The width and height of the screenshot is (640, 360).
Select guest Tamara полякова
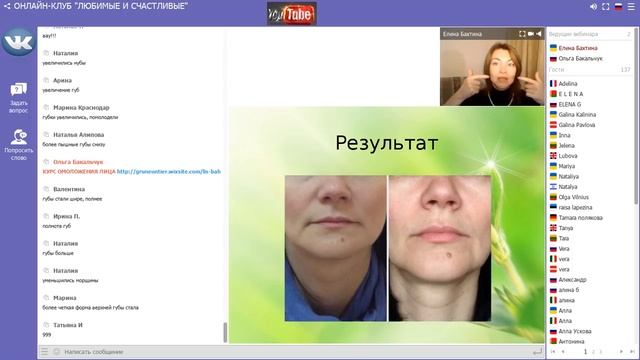click(x=580, y=218)
